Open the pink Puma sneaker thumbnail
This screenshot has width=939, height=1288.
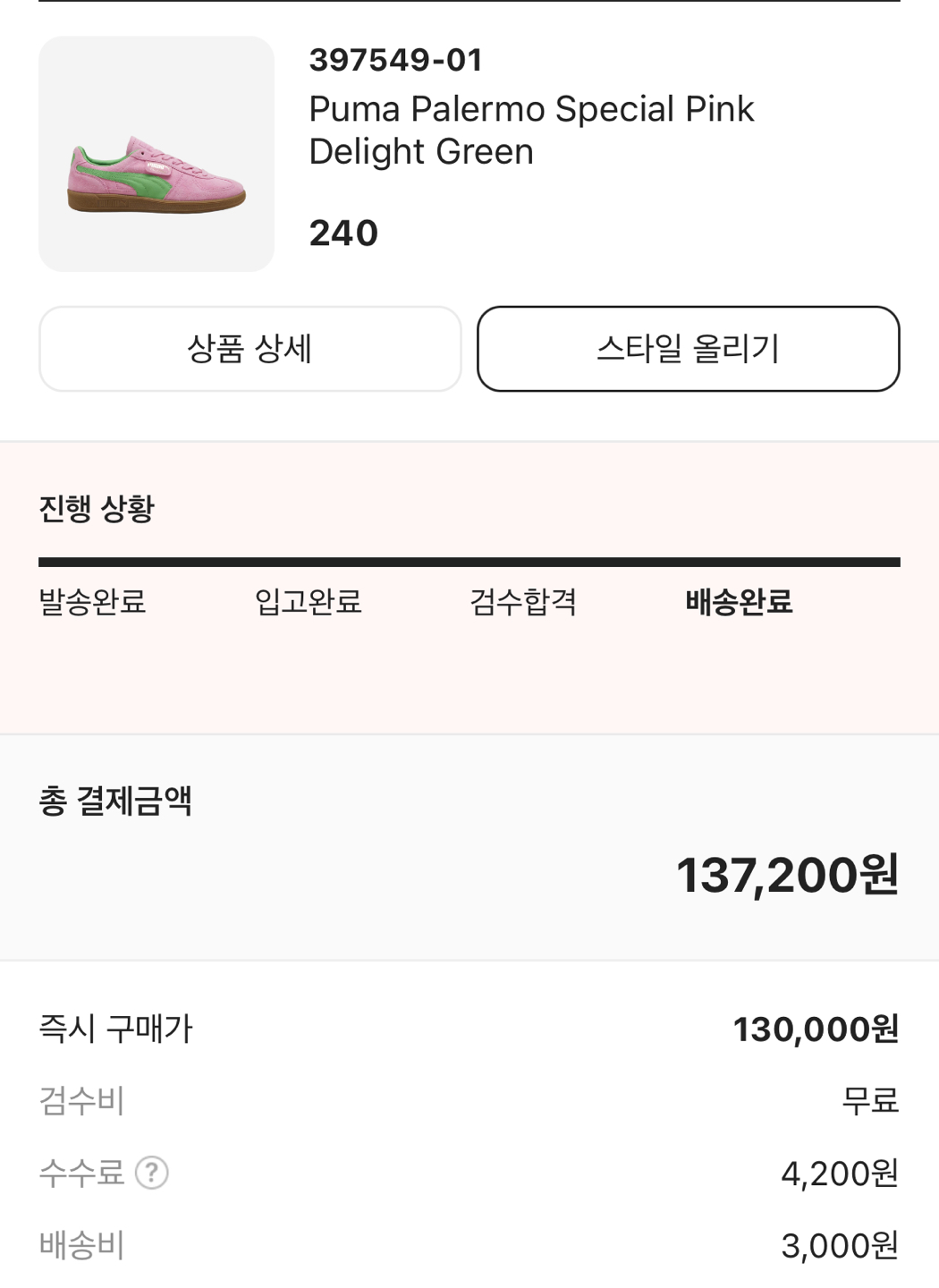coord(156,154)
